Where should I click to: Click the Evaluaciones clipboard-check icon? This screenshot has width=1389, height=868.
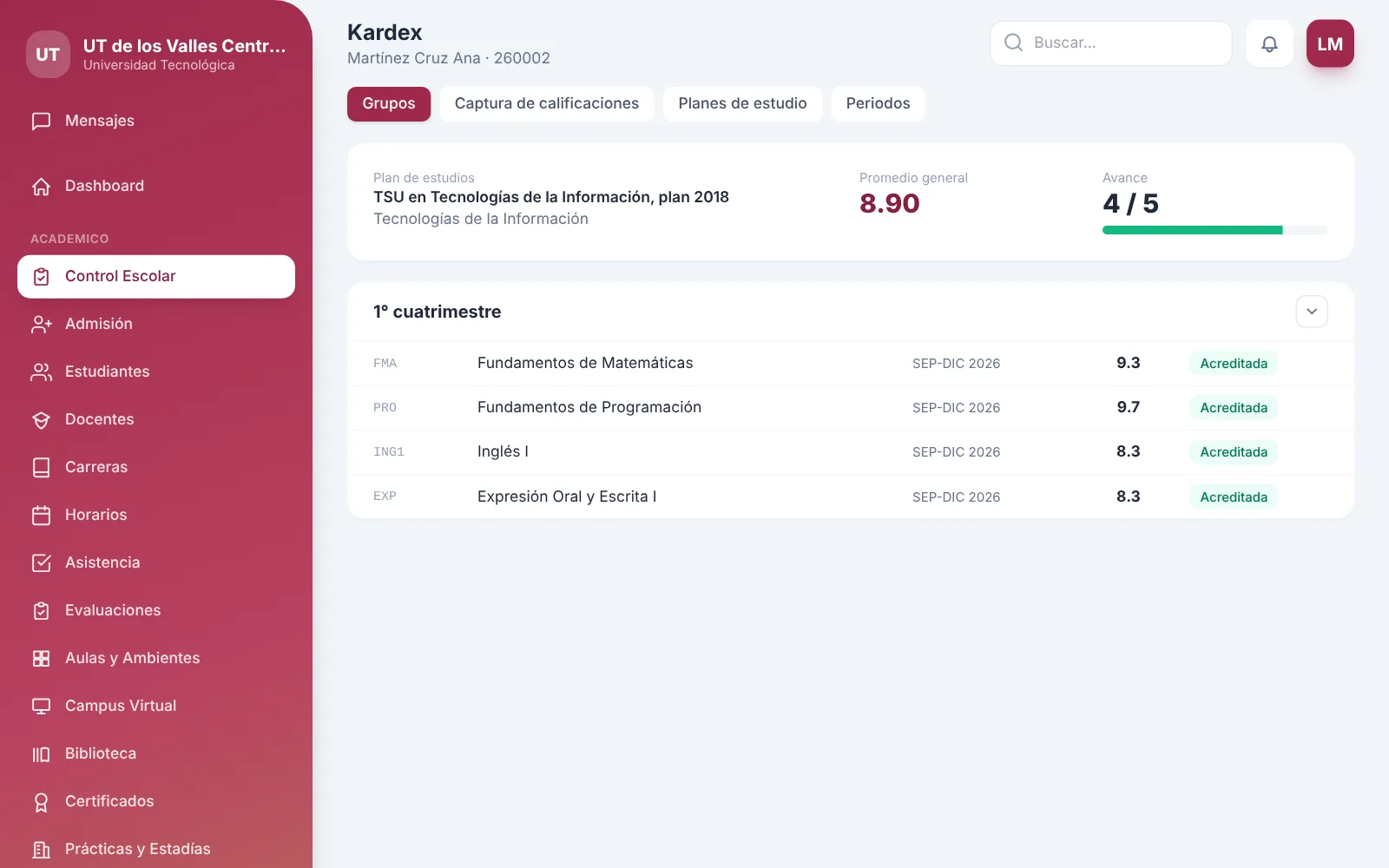click(x=41, y=610)
